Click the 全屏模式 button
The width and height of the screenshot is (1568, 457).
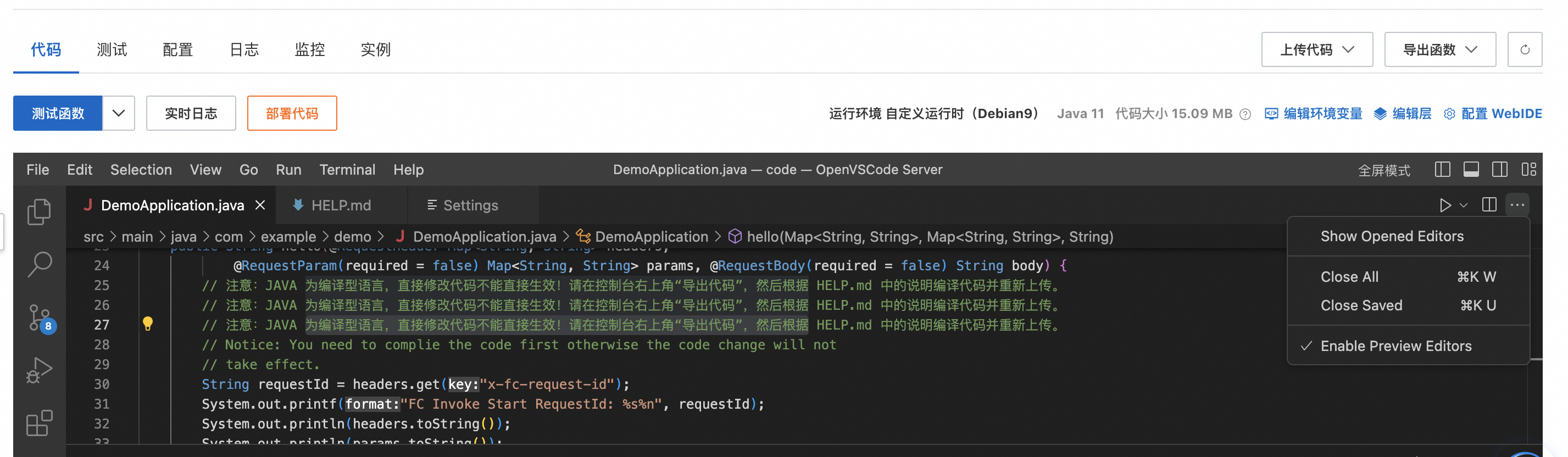[1384, 170]
